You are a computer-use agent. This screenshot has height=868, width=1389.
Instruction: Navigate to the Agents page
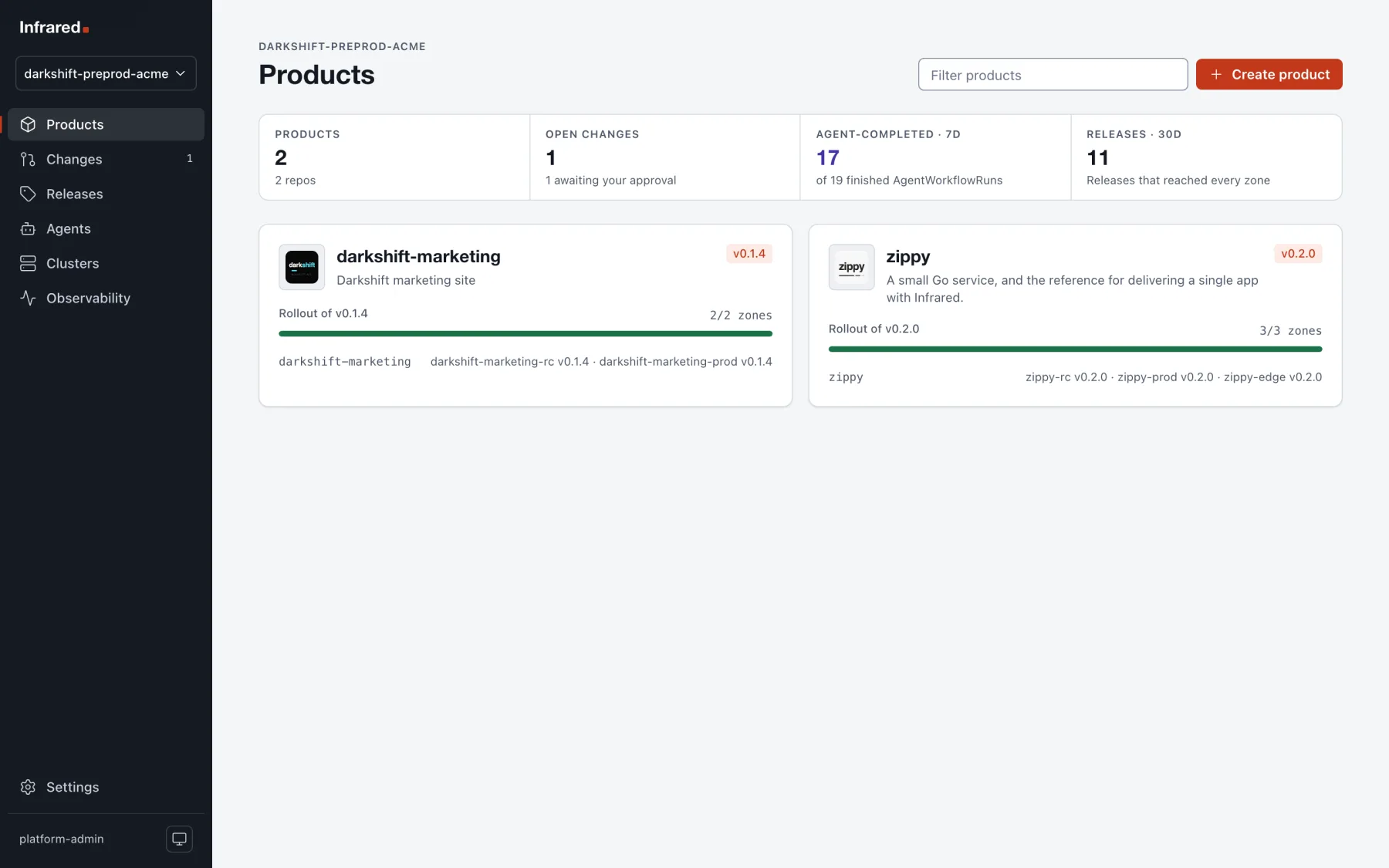pyautogui.click(x=106, y=228)
